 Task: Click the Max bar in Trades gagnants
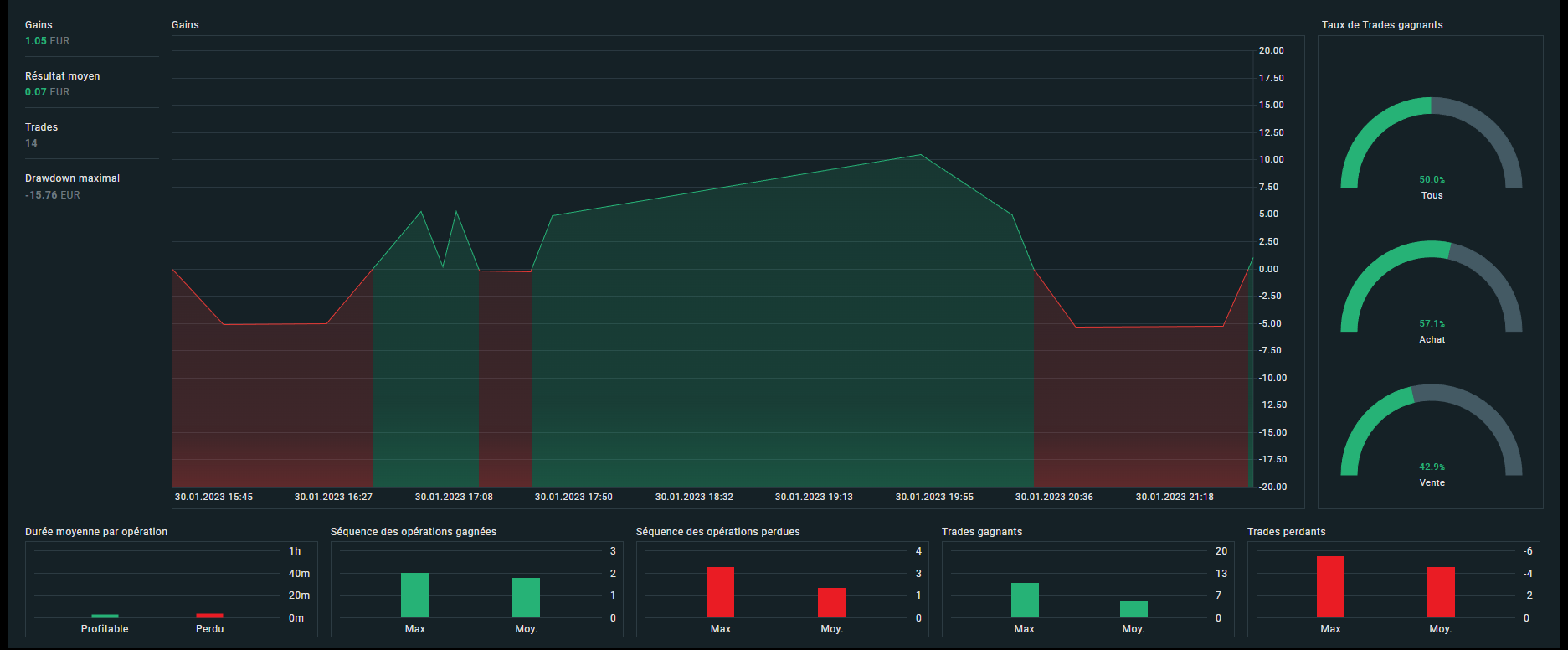click(1025, 601)
